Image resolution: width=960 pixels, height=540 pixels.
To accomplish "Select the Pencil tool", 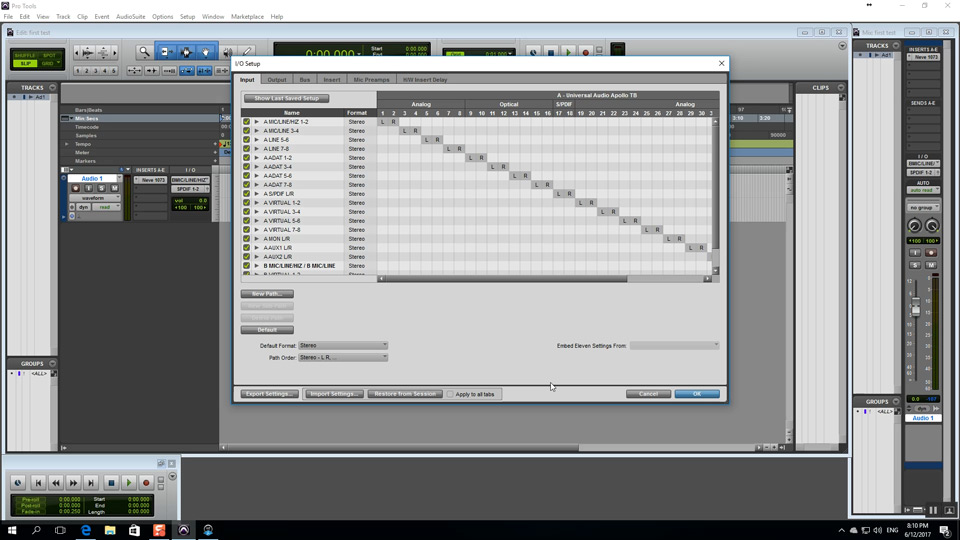I will click(247, 53).
